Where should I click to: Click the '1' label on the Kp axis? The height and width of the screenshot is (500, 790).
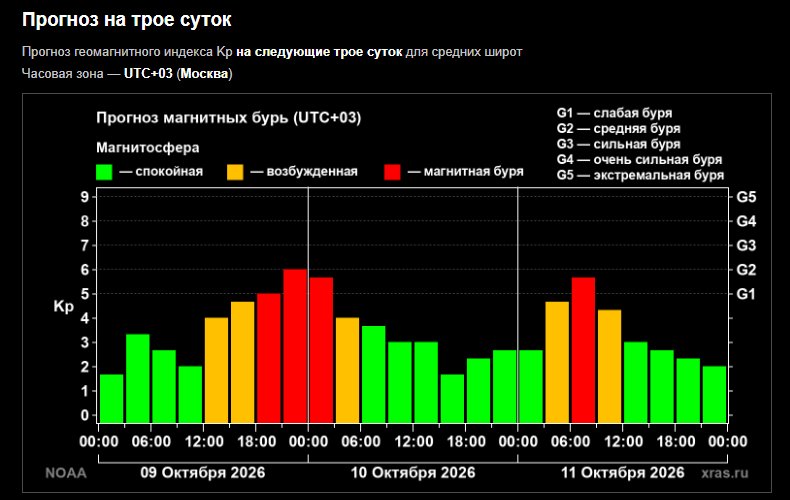84,391
